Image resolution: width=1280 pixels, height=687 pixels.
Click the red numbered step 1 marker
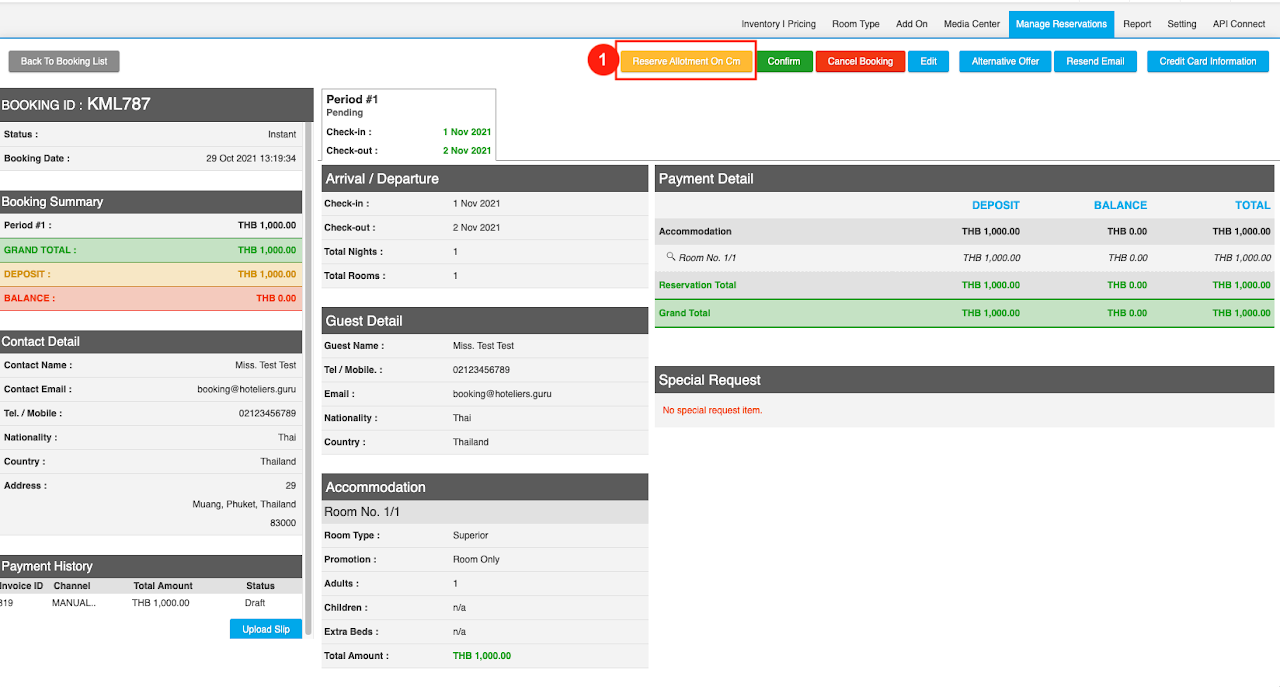pos(601,61)
